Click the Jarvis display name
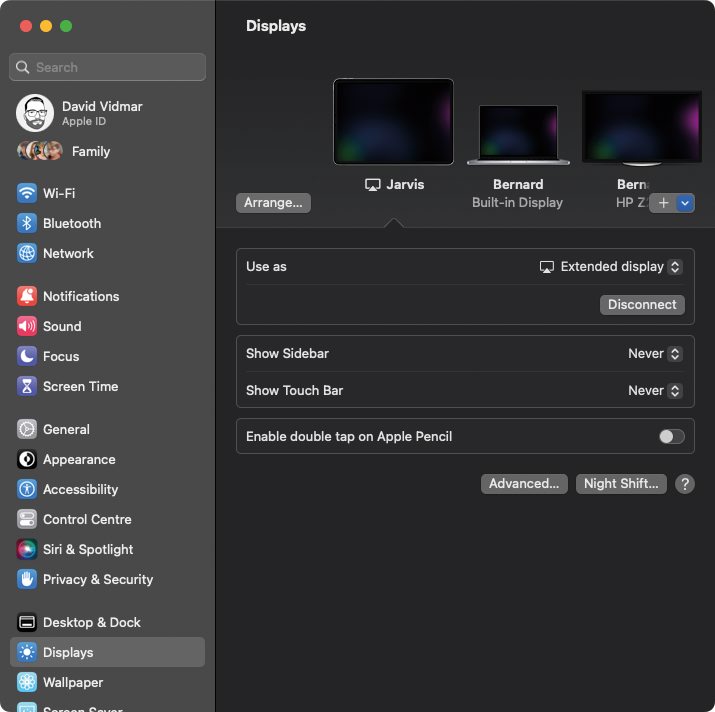The image size is (715, 712). tap(405, 184)
